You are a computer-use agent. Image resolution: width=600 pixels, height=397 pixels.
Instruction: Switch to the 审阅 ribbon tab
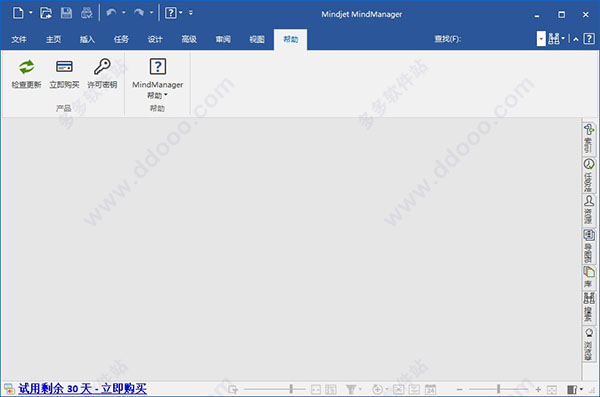pyautogui.click(x=223, y=39)
